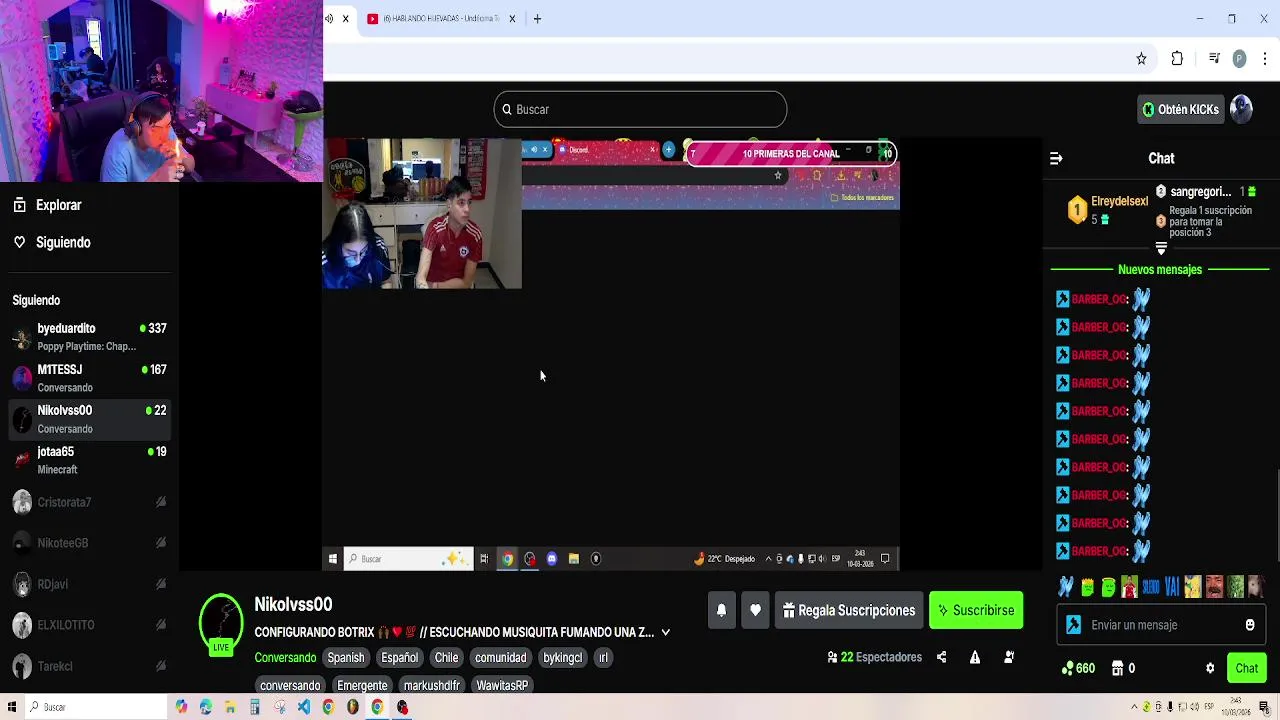This screenshot has height=720, width=1280.
Task: Open Chrome extensions puzzle icon
Action: point(1177,59)
